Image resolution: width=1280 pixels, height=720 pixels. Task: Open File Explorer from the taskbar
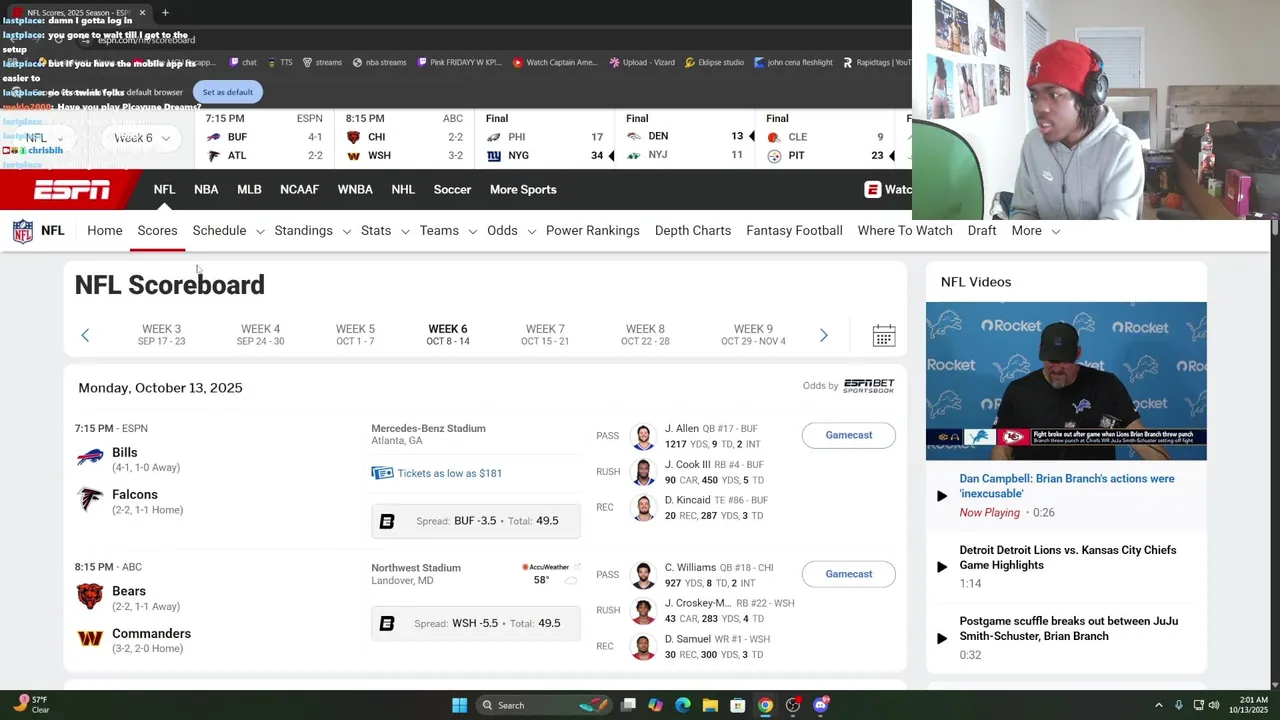click(x=710, y=705)
